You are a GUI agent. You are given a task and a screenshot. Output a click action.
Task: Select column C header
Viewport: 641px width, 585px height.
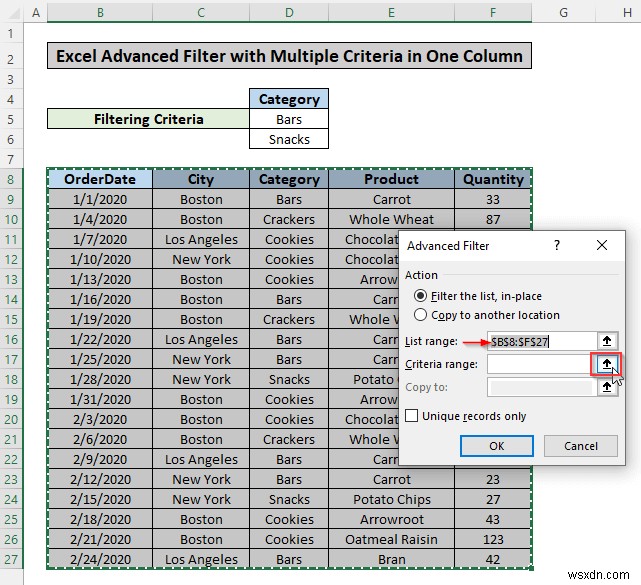tap(201, 12)
